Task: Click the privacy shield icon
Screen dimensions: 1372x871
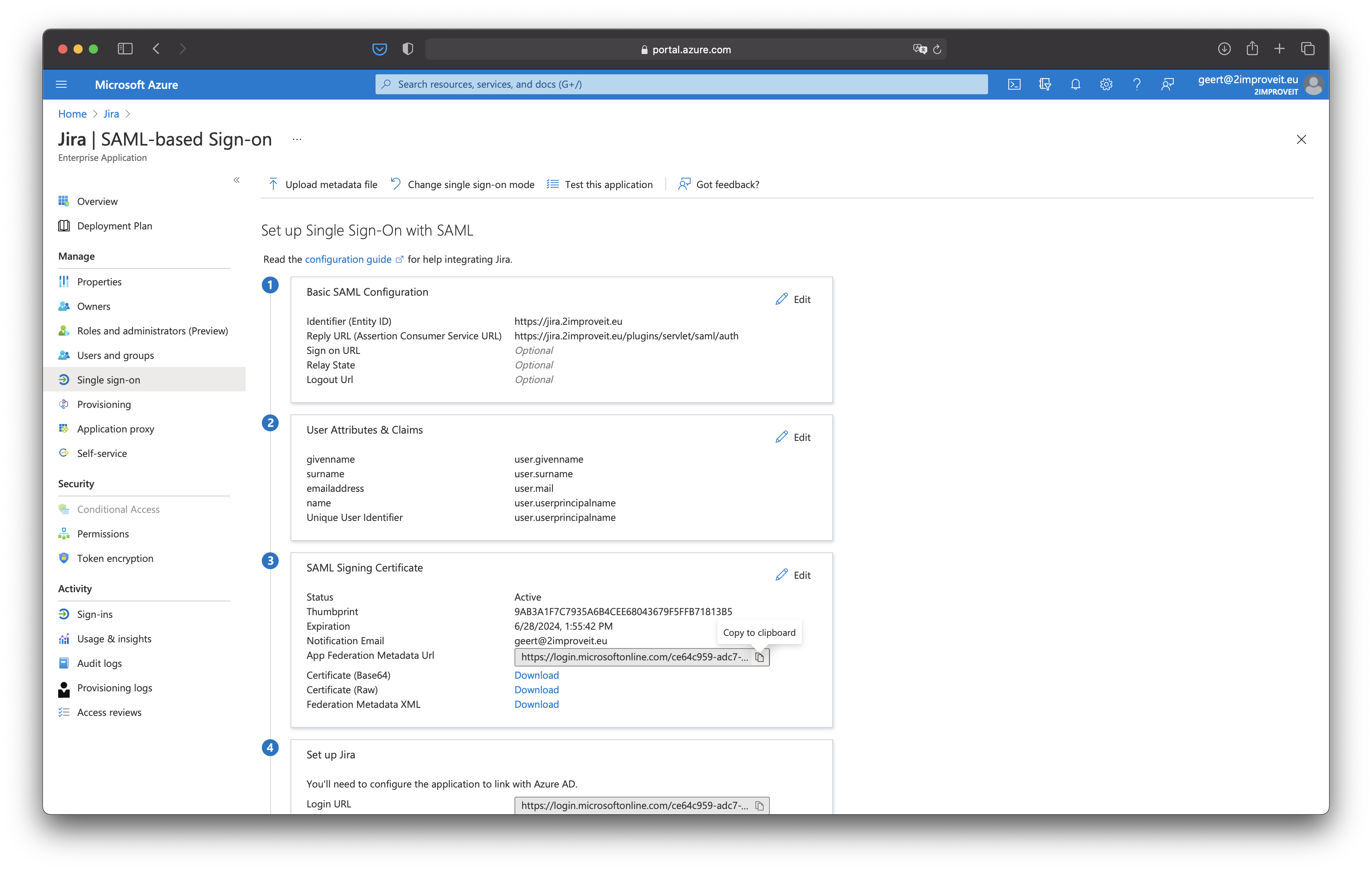Action: pyautogui.click(x=407, y=49)
